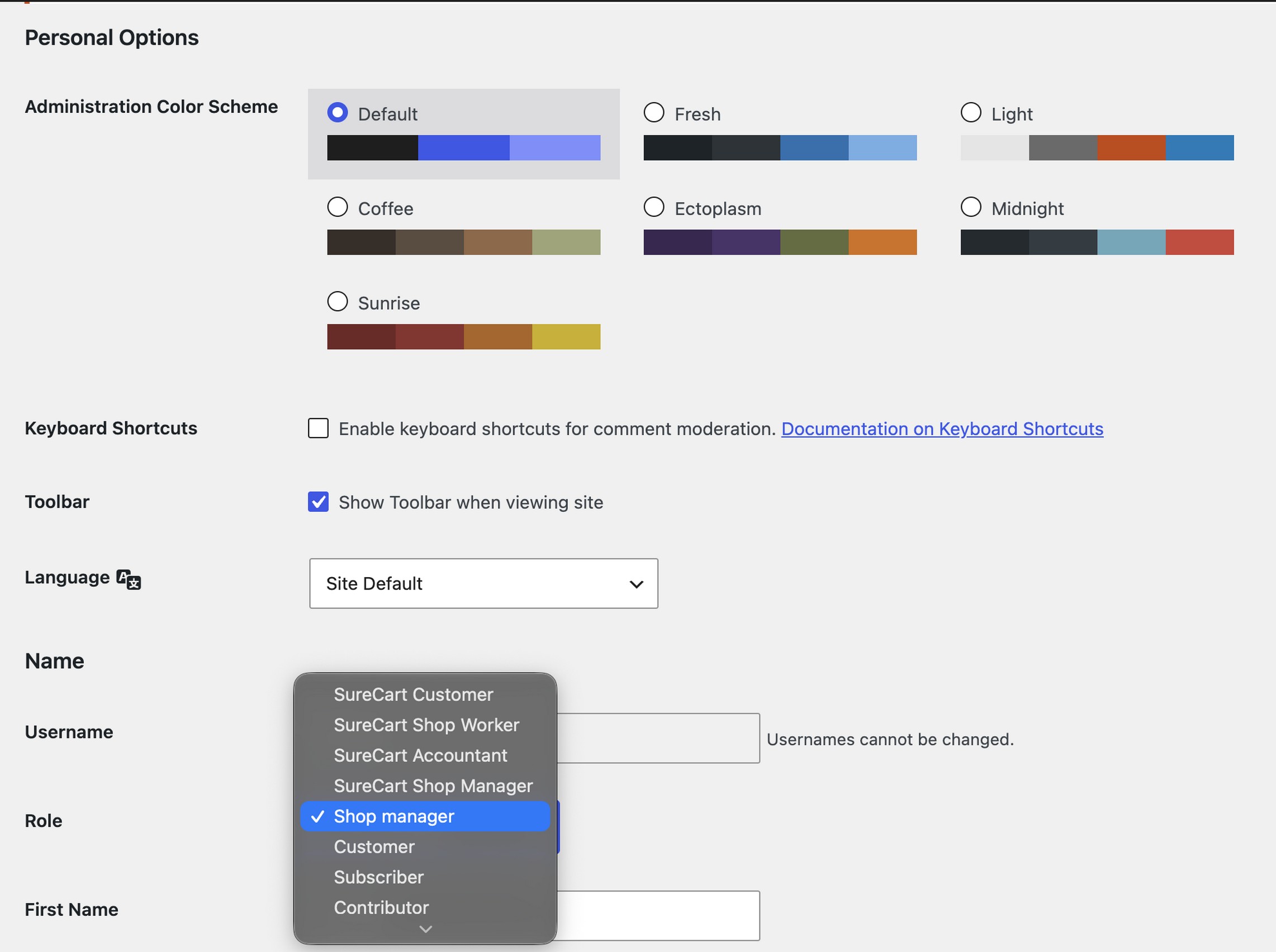This screenshot has width=1276, height=952.
Task: Click the Coffee scheme color palette strip
Action: (463, 242)
